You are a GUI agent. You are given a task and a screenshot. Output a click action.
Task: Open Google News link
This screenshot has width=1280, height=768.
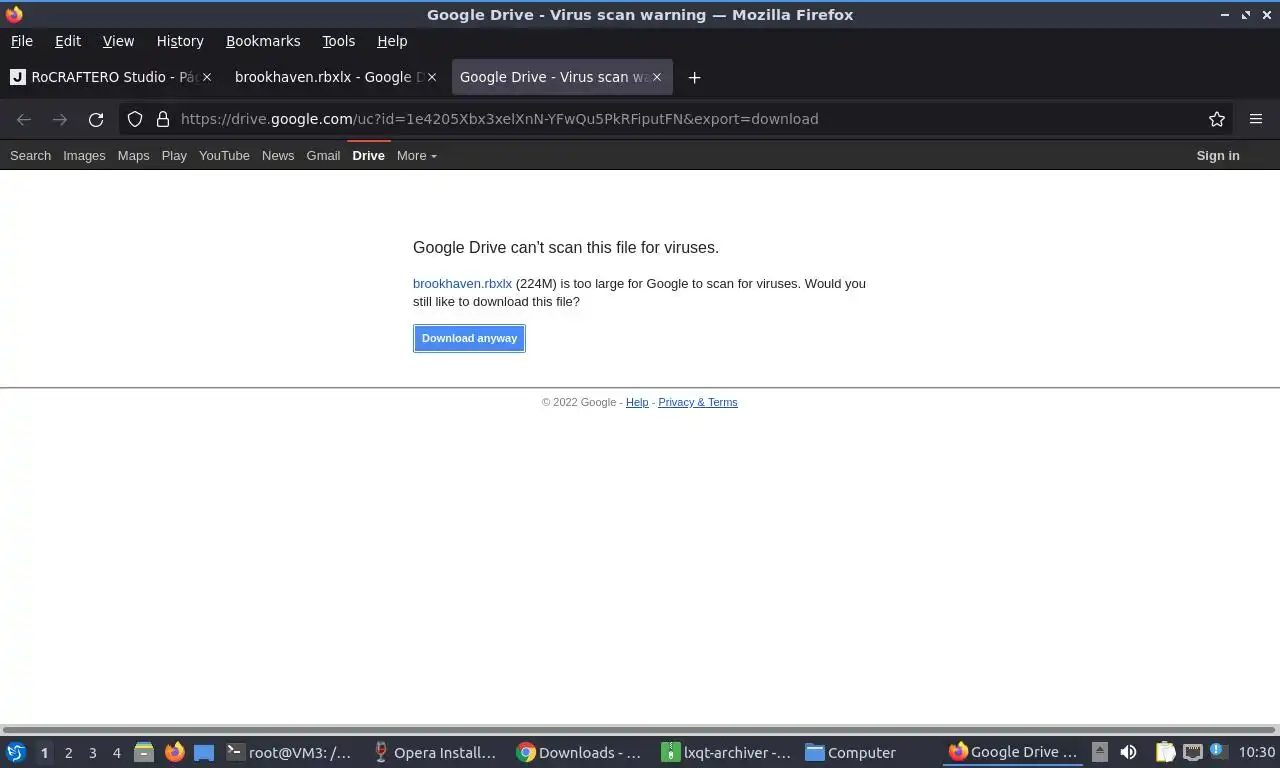point(278,155)
